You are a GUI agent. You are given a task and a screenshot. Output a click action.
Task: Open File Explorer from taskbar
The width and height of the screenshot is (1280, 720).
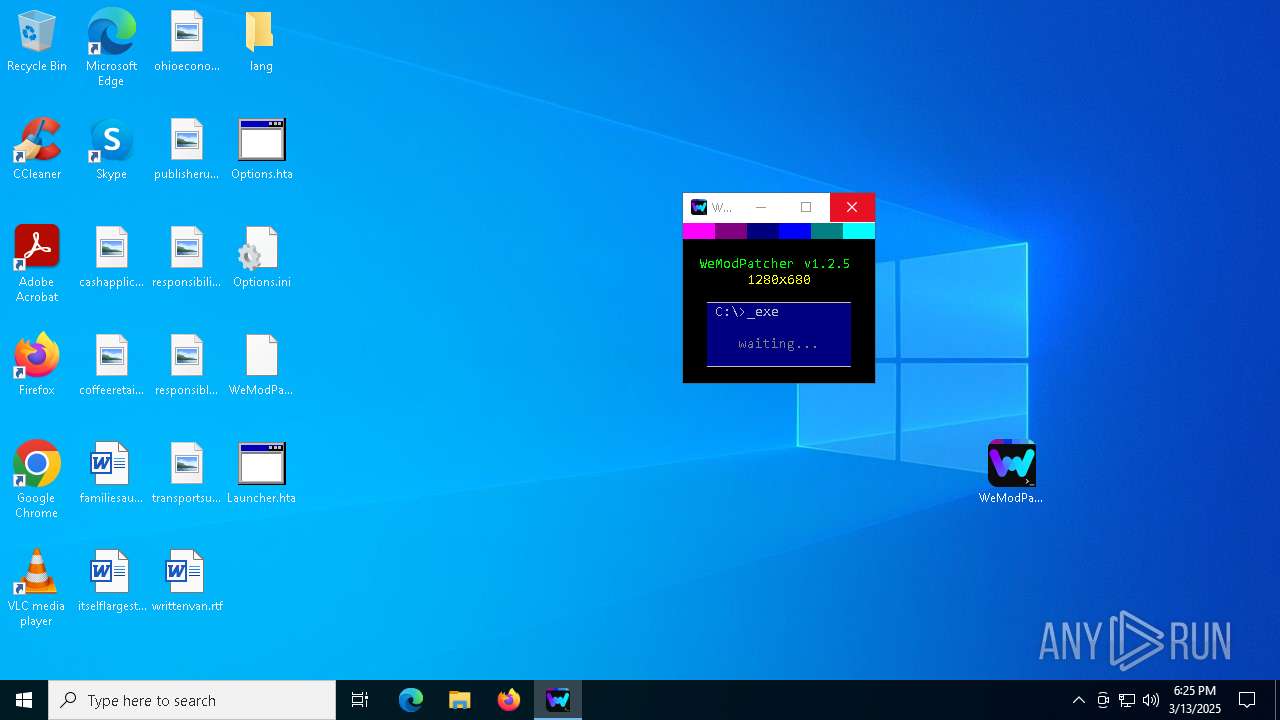[460, 700]
